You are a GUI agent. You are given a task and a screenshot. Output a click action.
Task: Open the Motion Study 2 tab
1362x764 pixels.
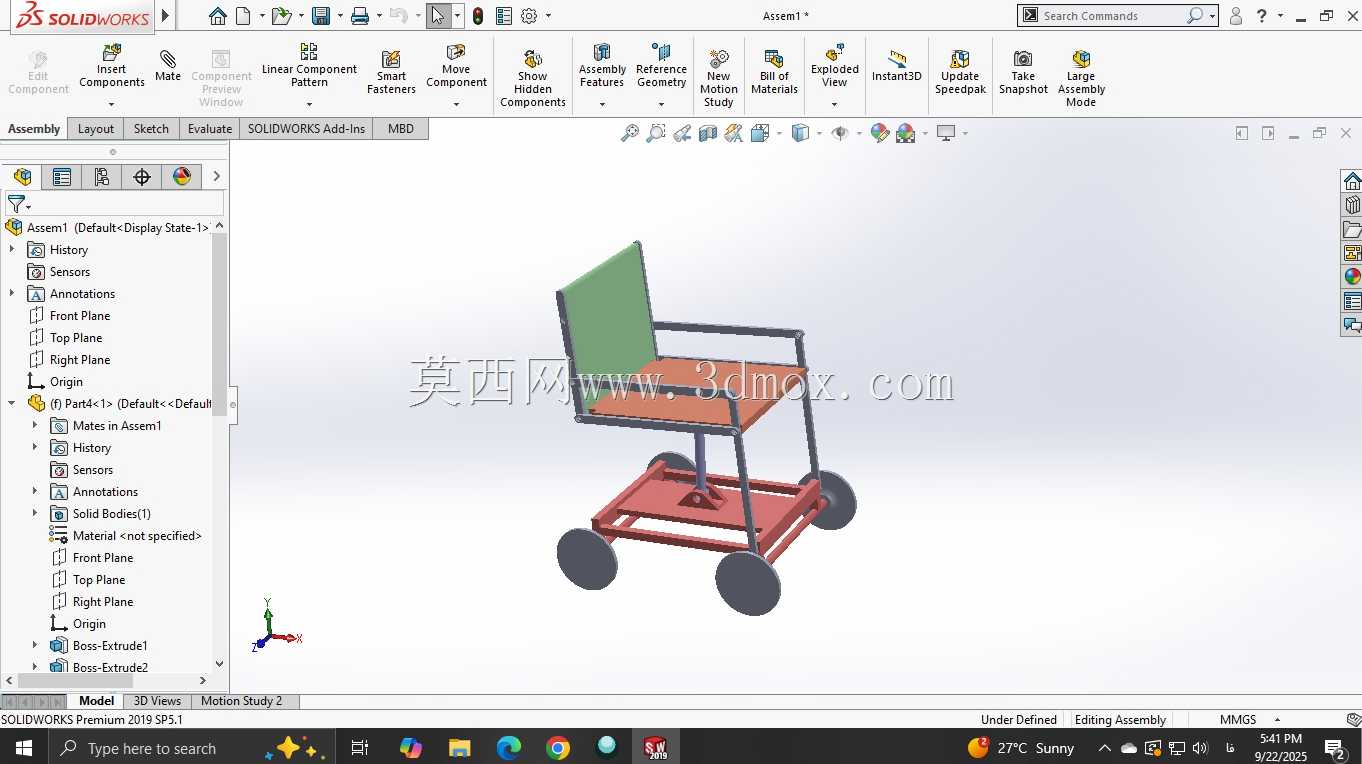point(242,701)
